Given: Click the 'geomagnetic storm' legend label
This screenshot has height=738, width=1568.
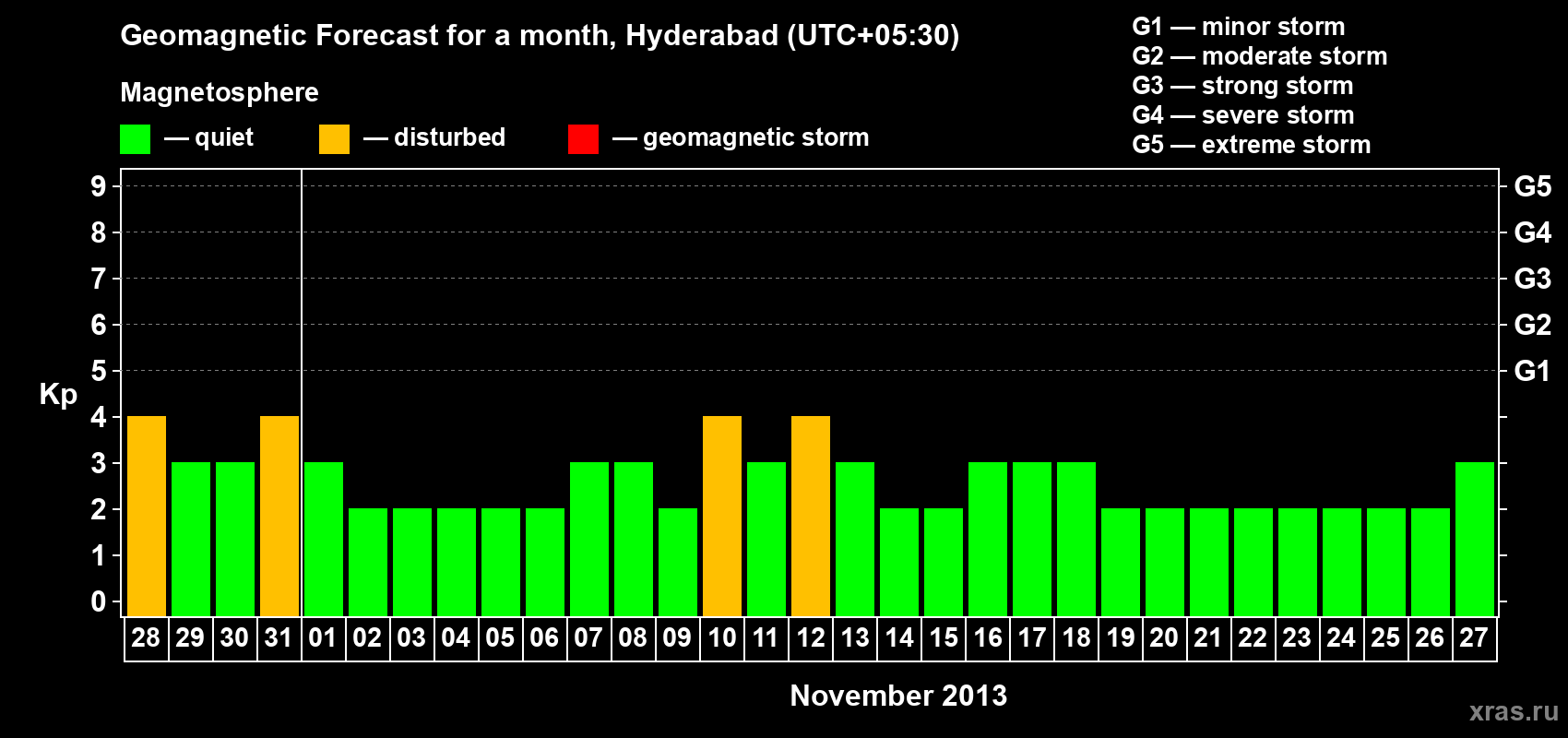Looking at the screenshot, I should pos(756,138).
